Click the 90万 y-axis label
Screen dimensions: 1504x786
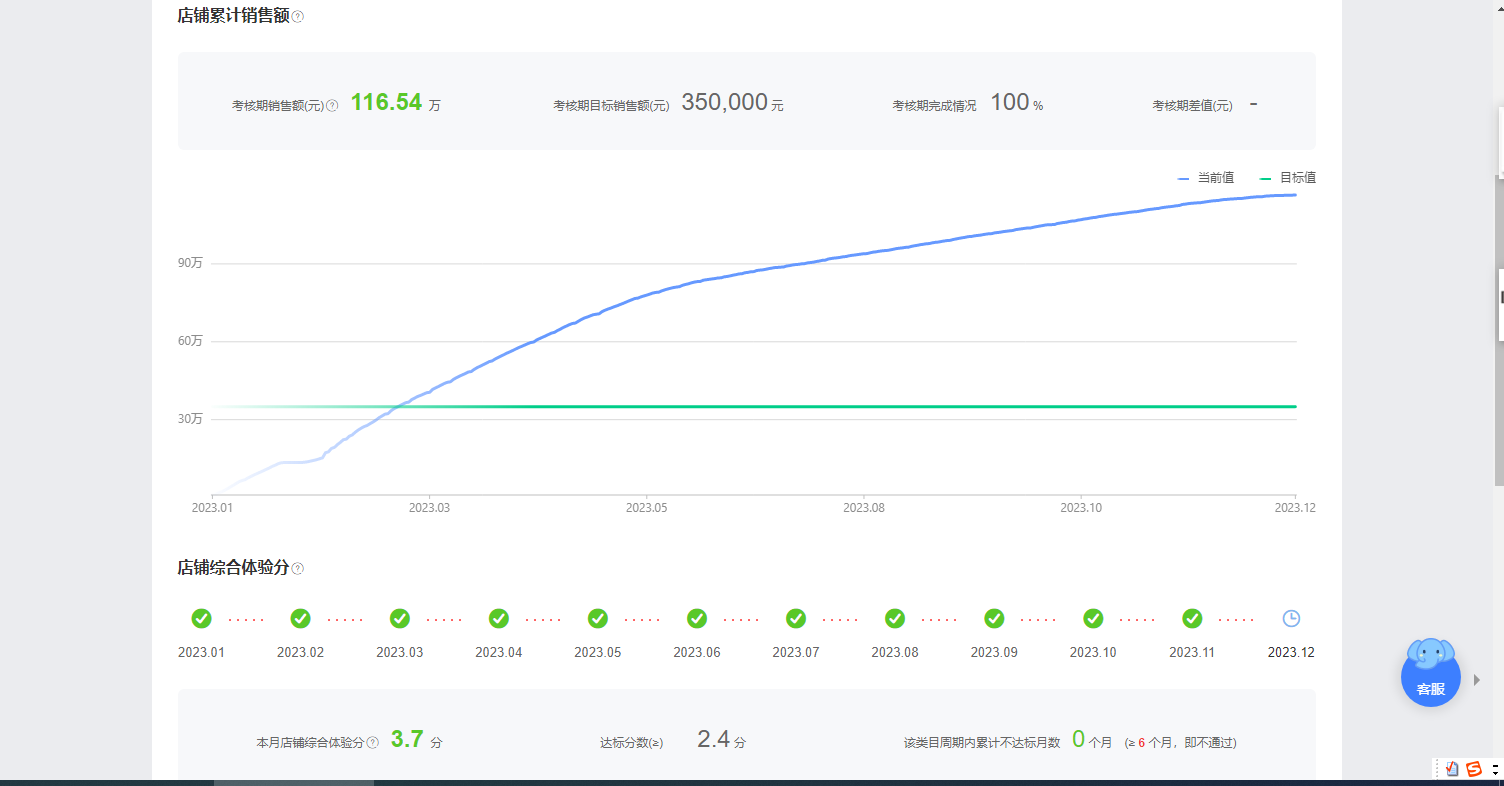(x=190, y=263)
